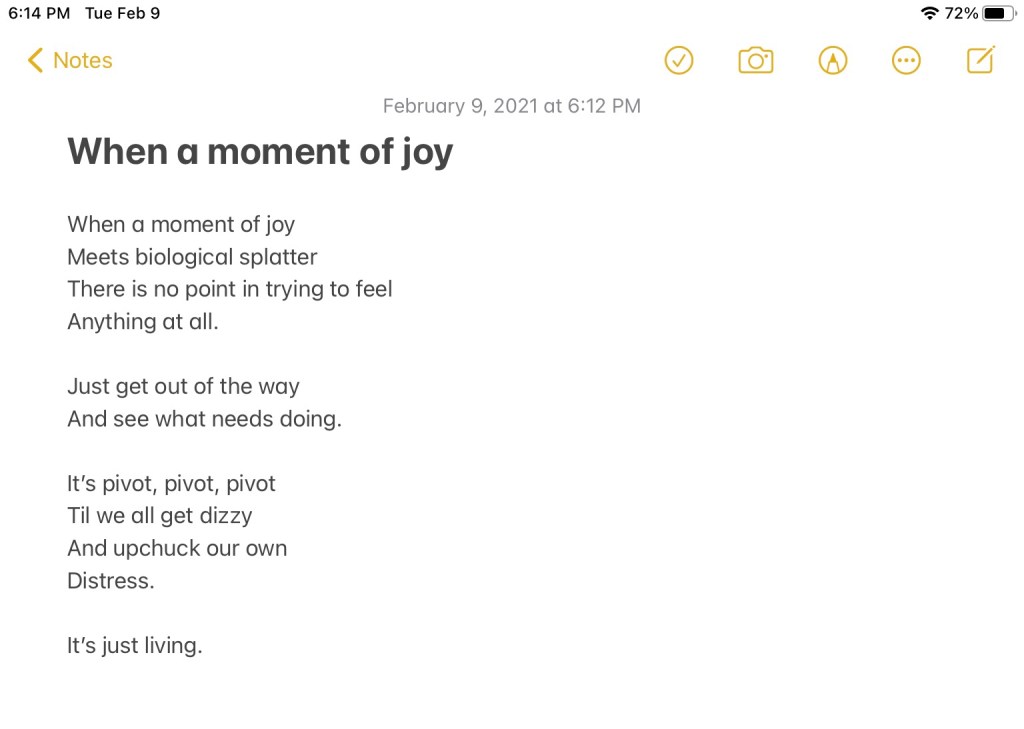
Task: Click the line "There is no point in trying to feel"
Action: 229,289
